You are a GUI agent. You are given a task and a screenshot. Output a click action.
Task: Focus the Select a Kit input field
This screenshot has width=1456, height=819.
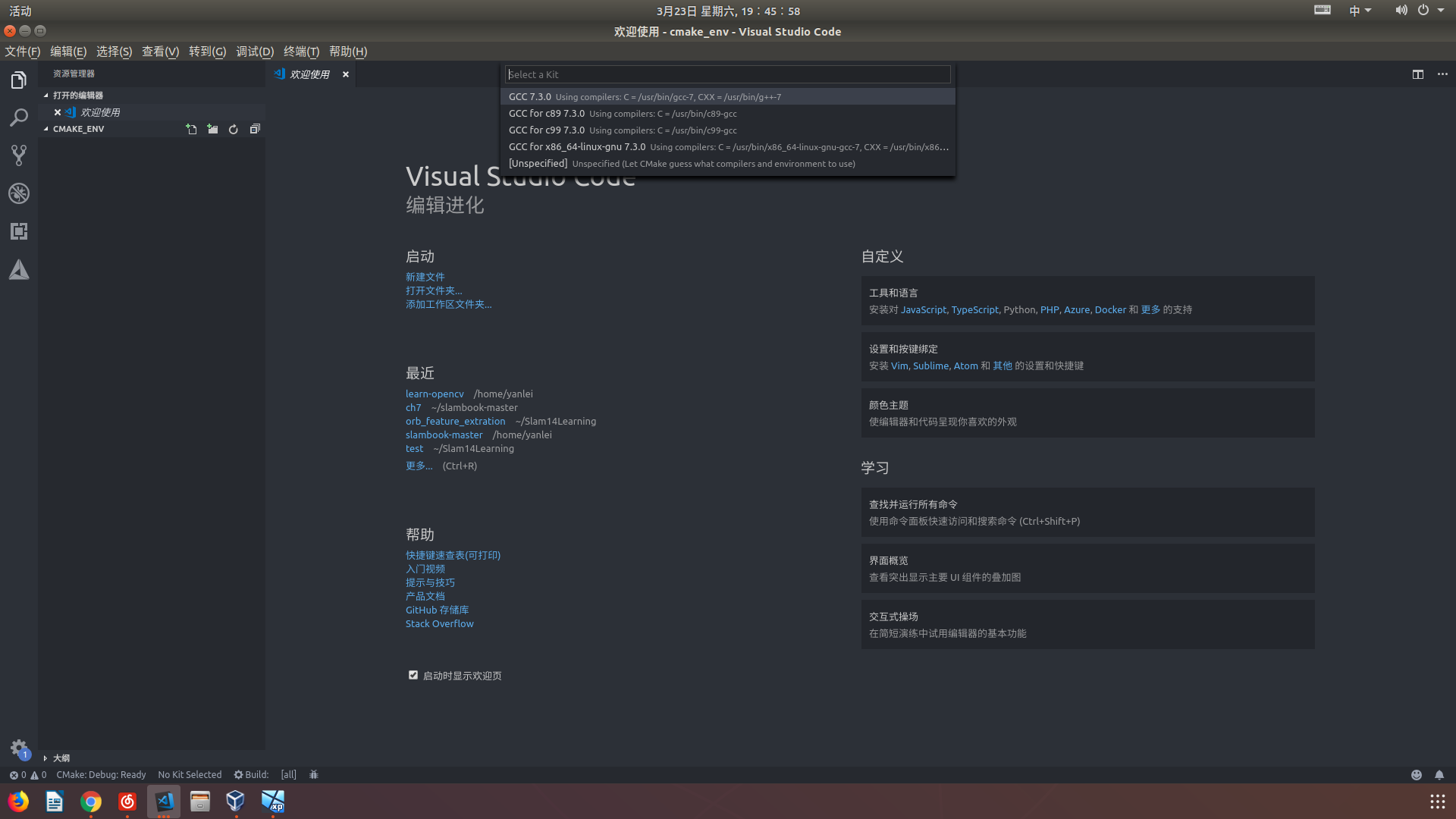pos(727,74)
